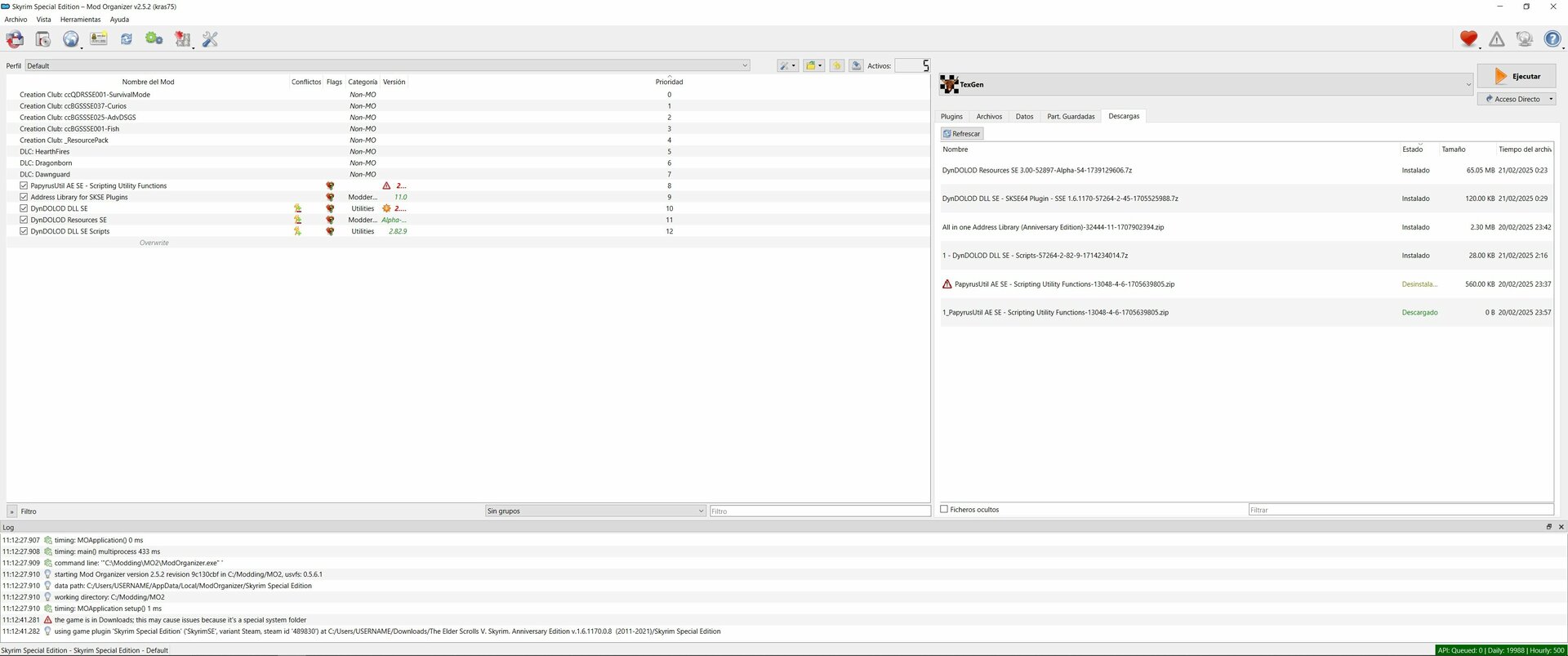The image size is (1568, 656).
Task: Open the Nexus browser globe icon
Action: [x=71, y=39]
